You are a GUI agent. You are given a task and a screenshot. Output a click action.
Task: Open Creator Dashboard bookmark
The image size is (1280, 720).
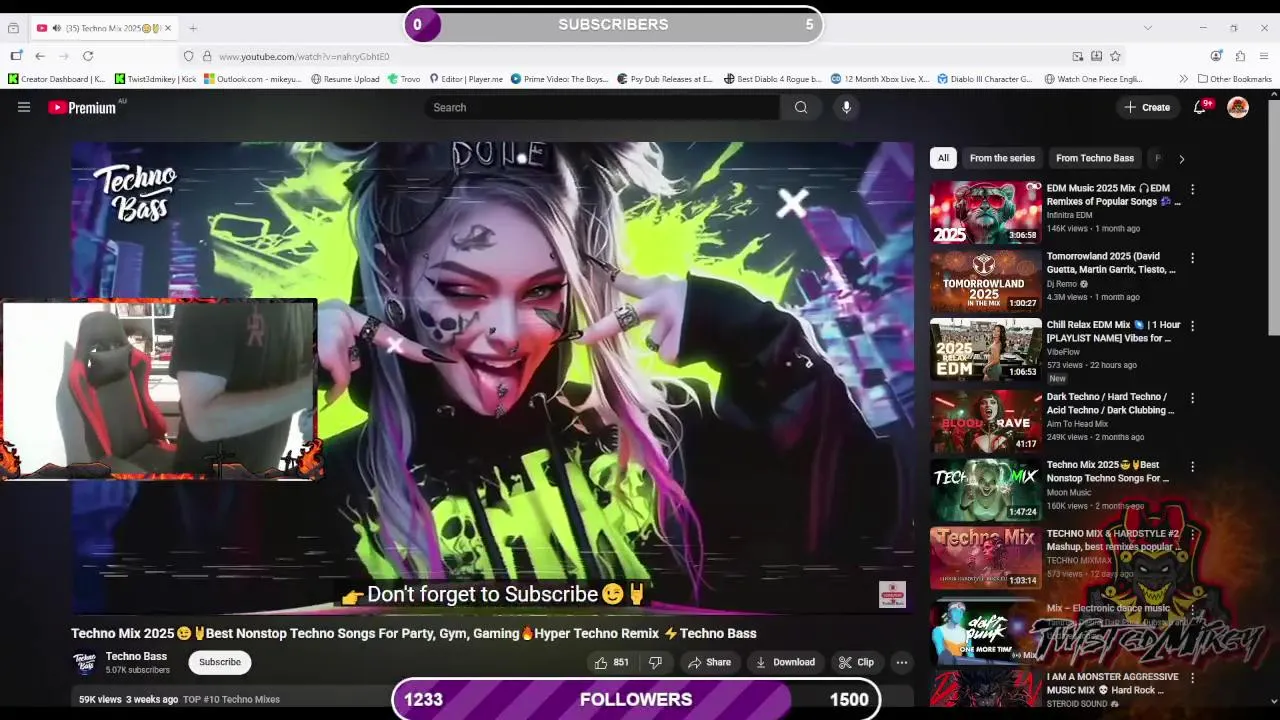(x=57, y=79)
